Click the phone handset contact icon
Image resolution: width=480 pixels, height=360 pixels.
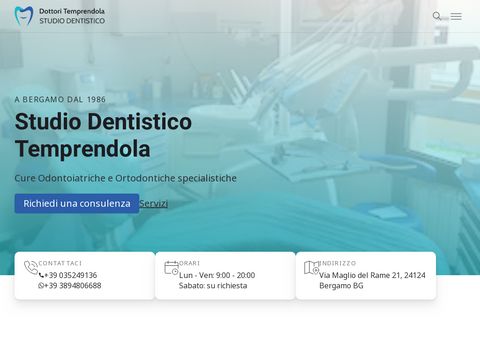tap(31, 268)
